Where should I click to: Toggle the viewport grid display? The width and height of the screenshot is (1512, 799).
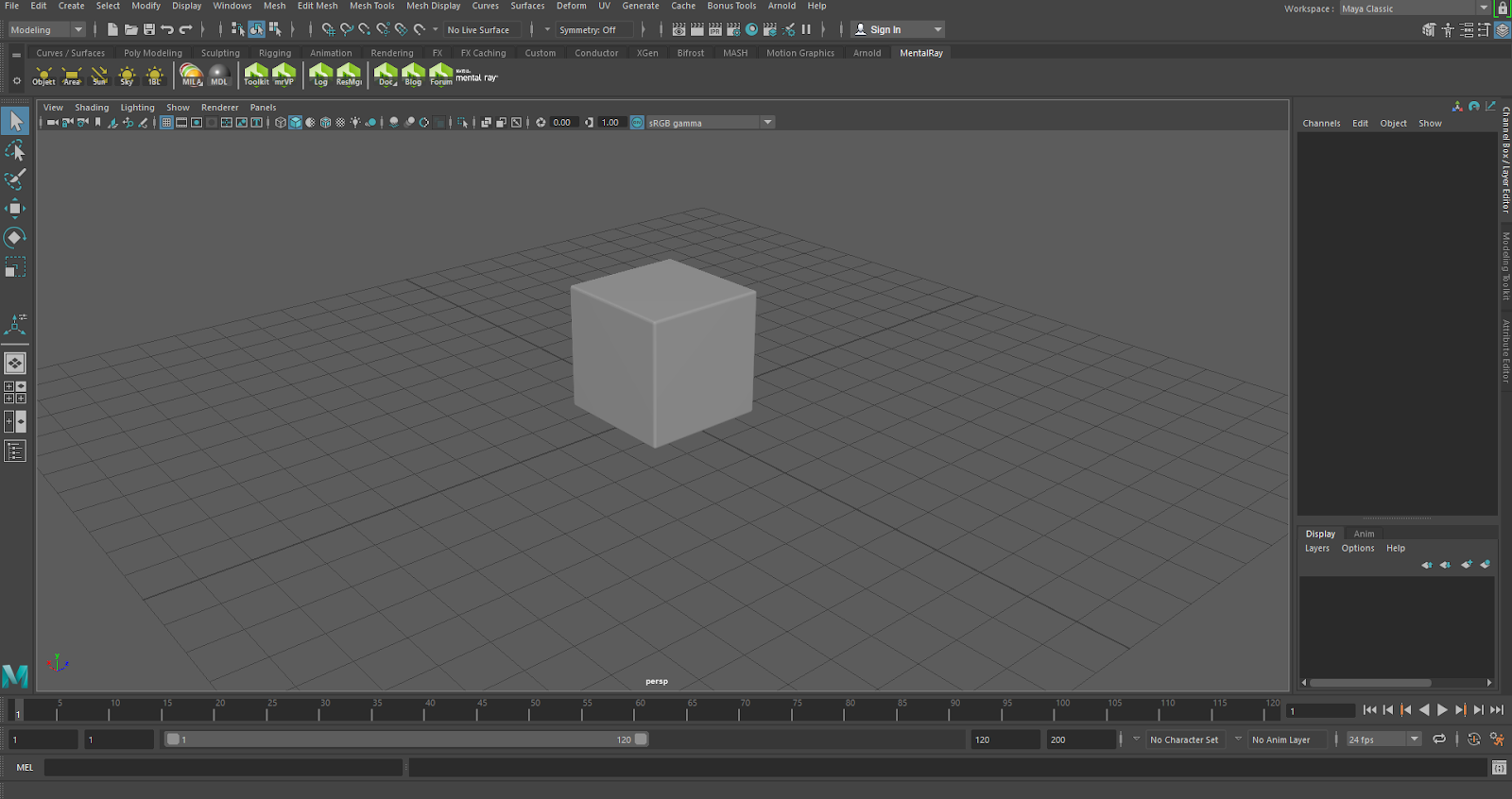pyautogui.click(x=166, y=123)
